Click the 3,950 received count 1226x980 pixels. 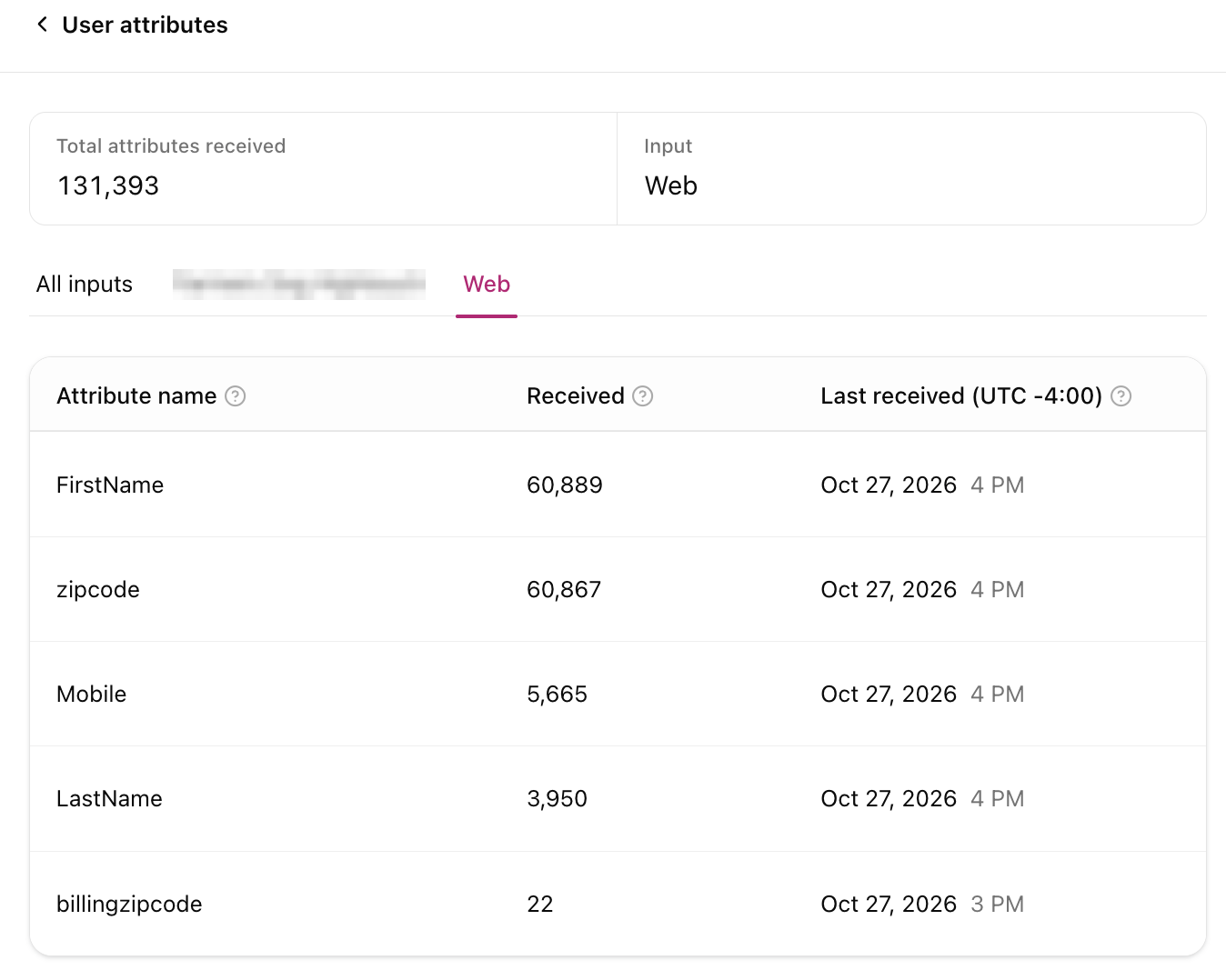[558, 799]
